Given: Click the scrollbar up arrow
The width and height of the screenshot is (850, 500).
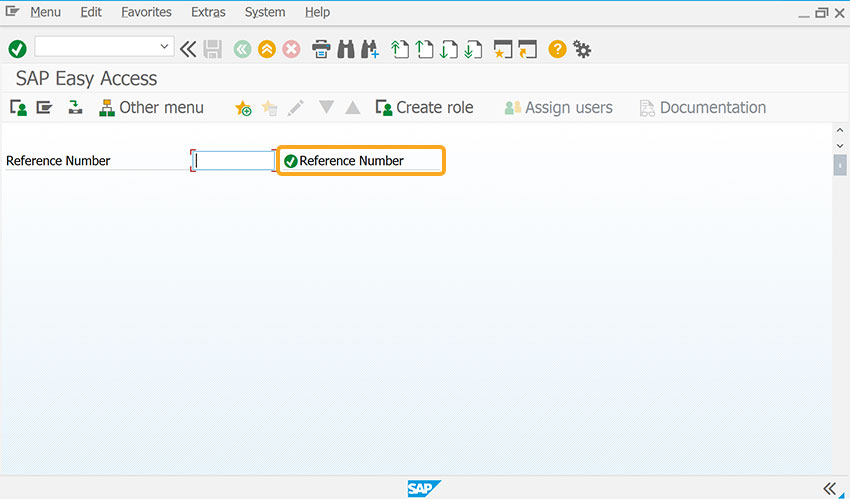Looking at the screenshot, I should pos(840,130).
